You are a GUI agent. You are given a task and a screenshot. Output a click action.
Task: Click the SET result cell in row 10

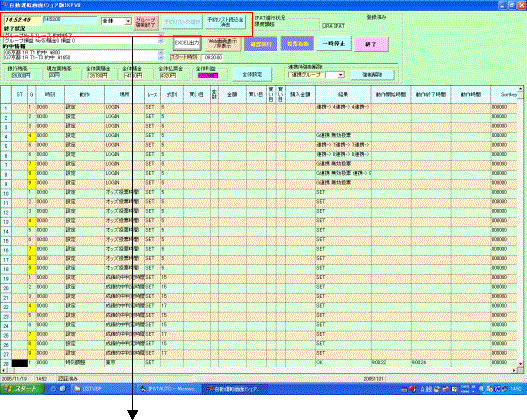point(343,194)
